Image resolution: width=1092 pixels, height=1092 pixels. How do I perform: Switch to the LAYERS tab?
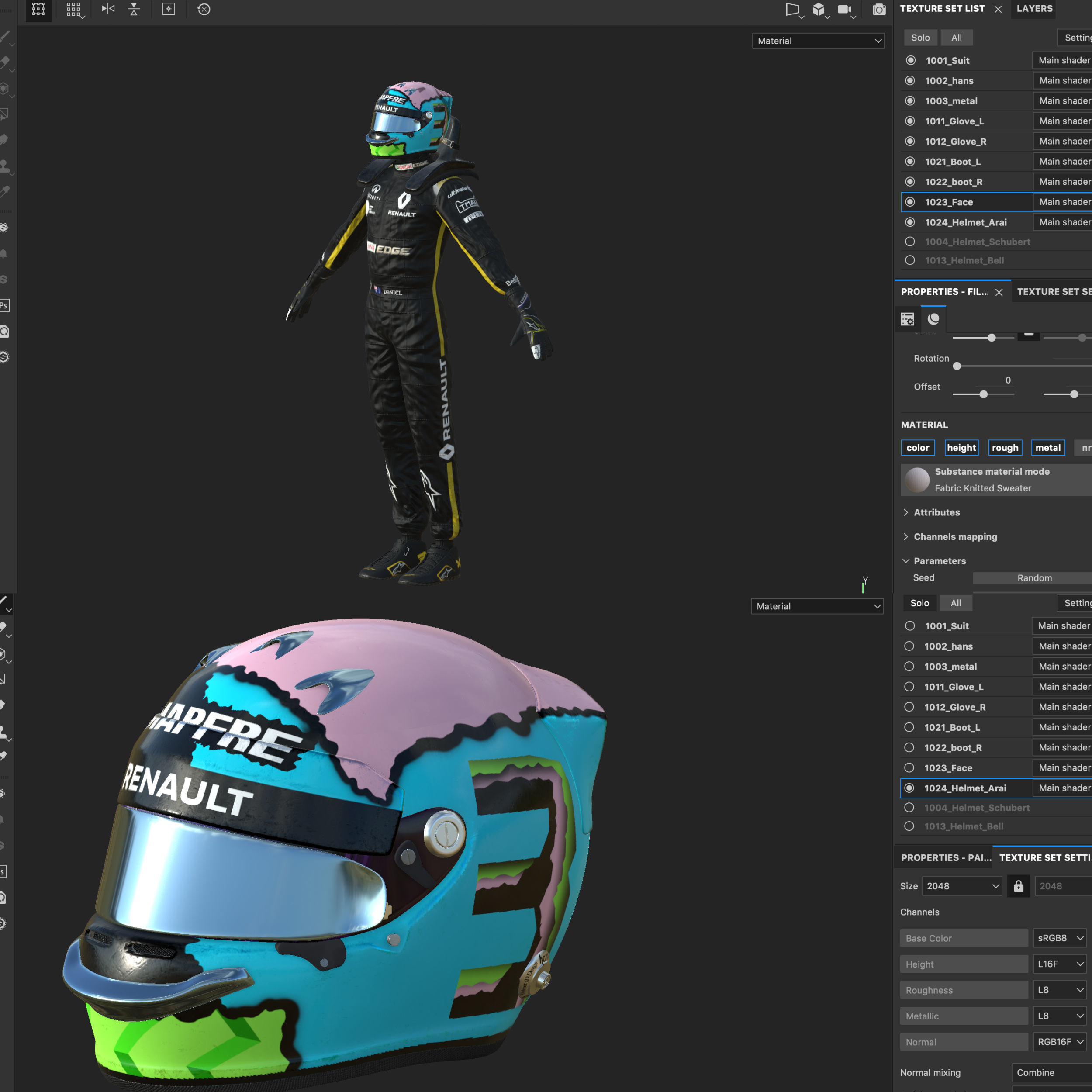[1034, 8]
